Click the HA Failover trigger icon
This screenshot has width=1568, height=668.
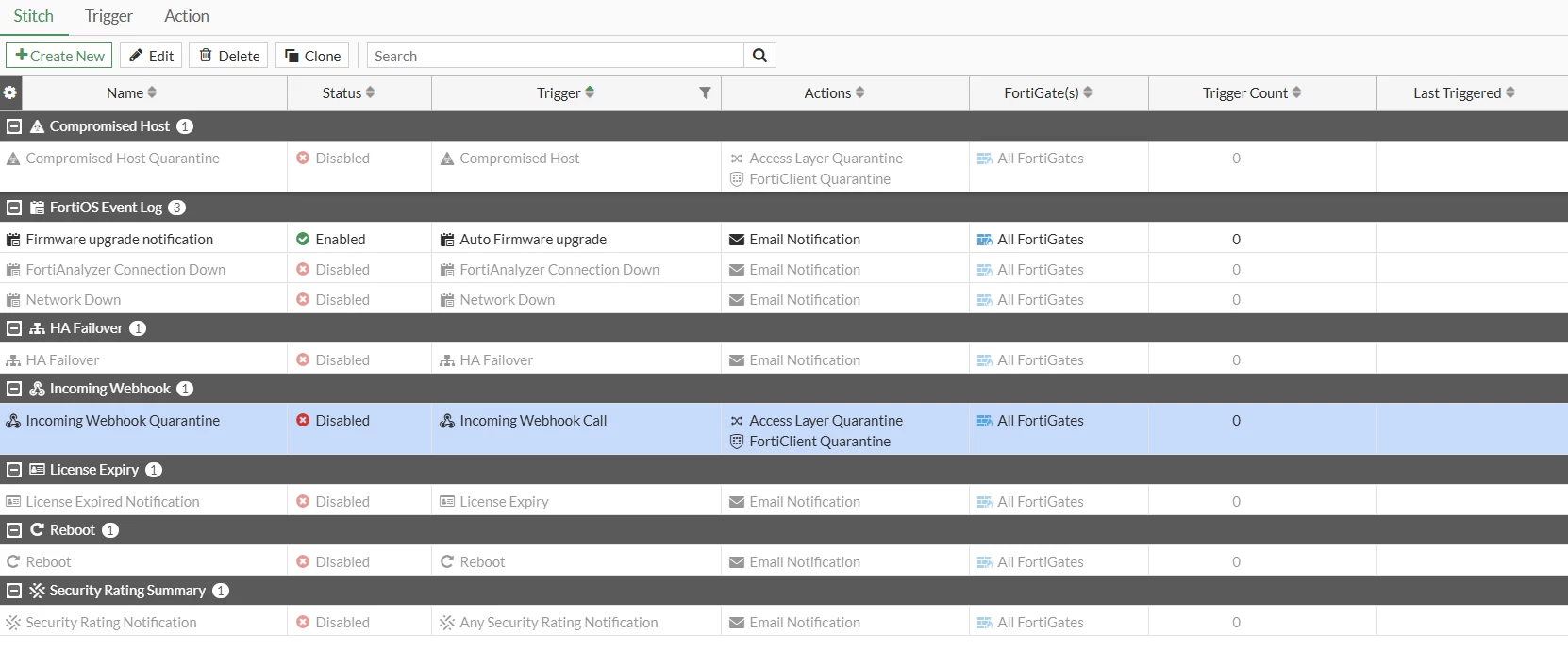(447, 360)
